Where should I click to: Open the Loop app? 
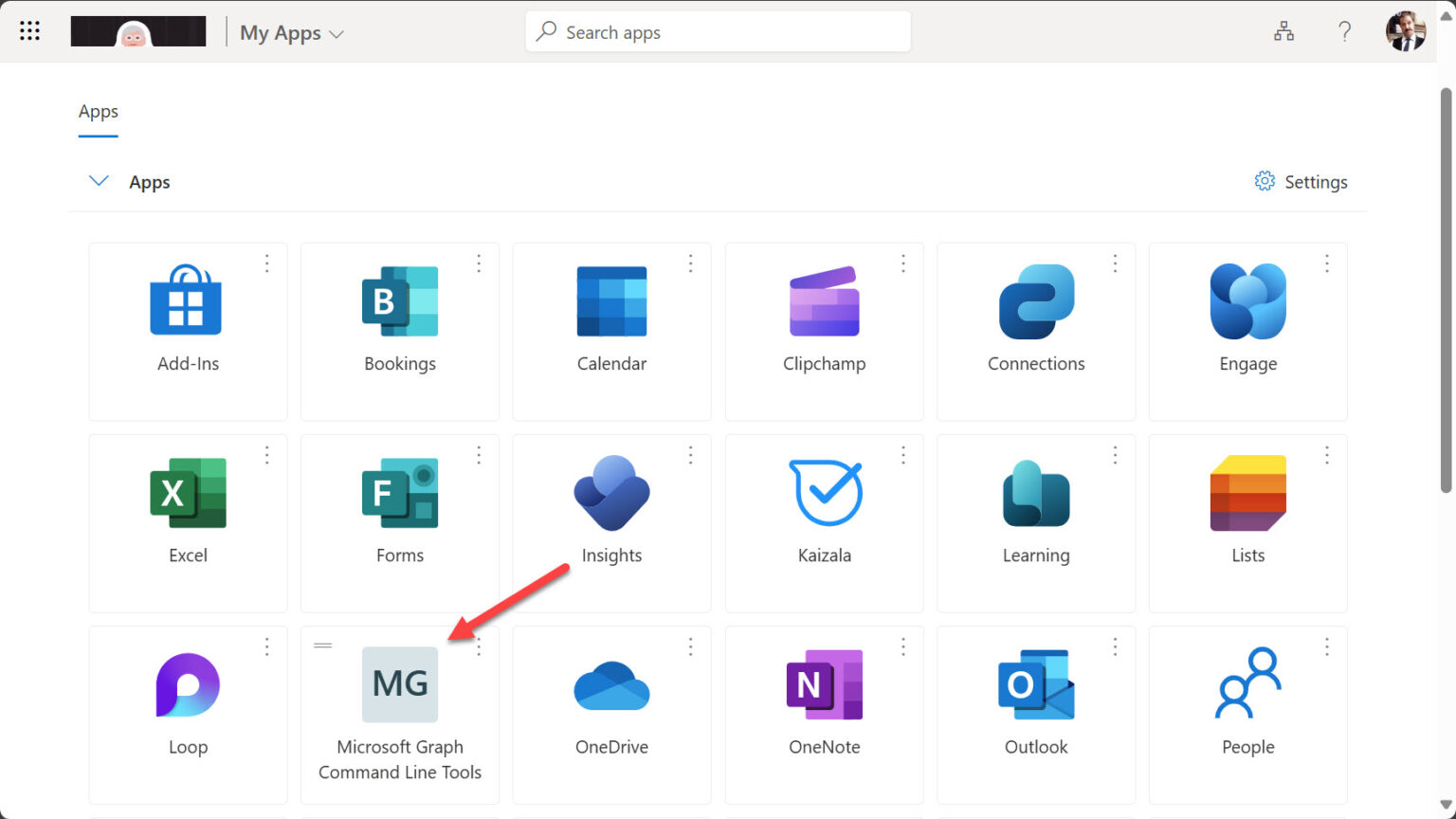pyautogui.click(x=188, y=684)
